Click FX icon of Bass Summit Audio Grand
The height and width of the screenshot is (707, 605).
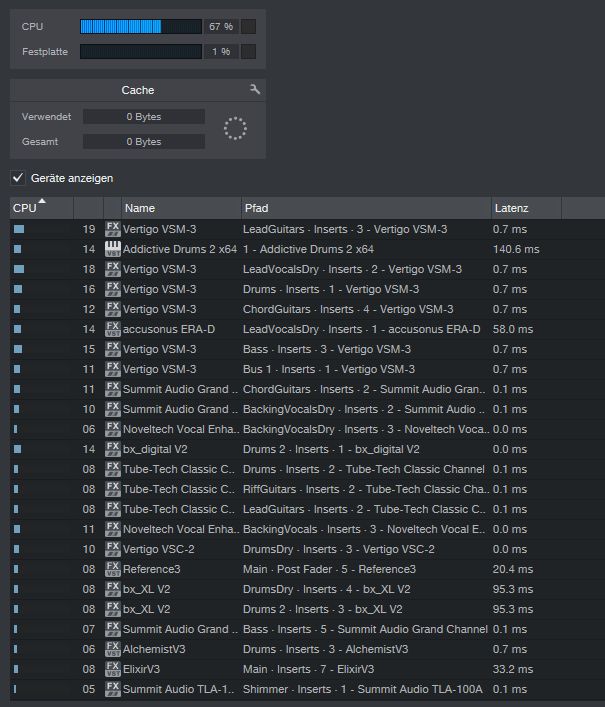[113, 629]
